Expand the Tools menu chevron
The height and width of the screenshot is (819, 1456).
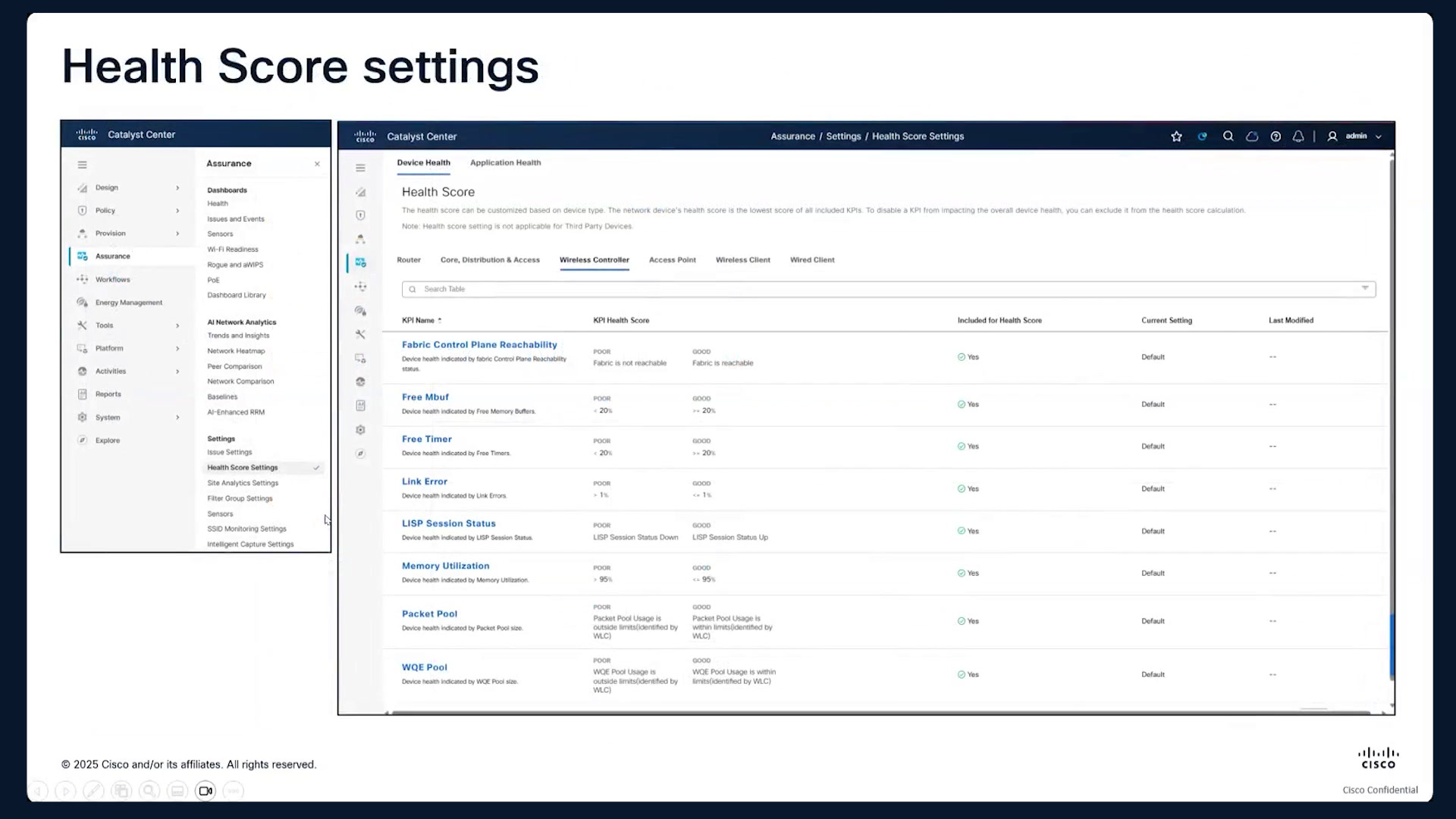[x=177, y=326]
